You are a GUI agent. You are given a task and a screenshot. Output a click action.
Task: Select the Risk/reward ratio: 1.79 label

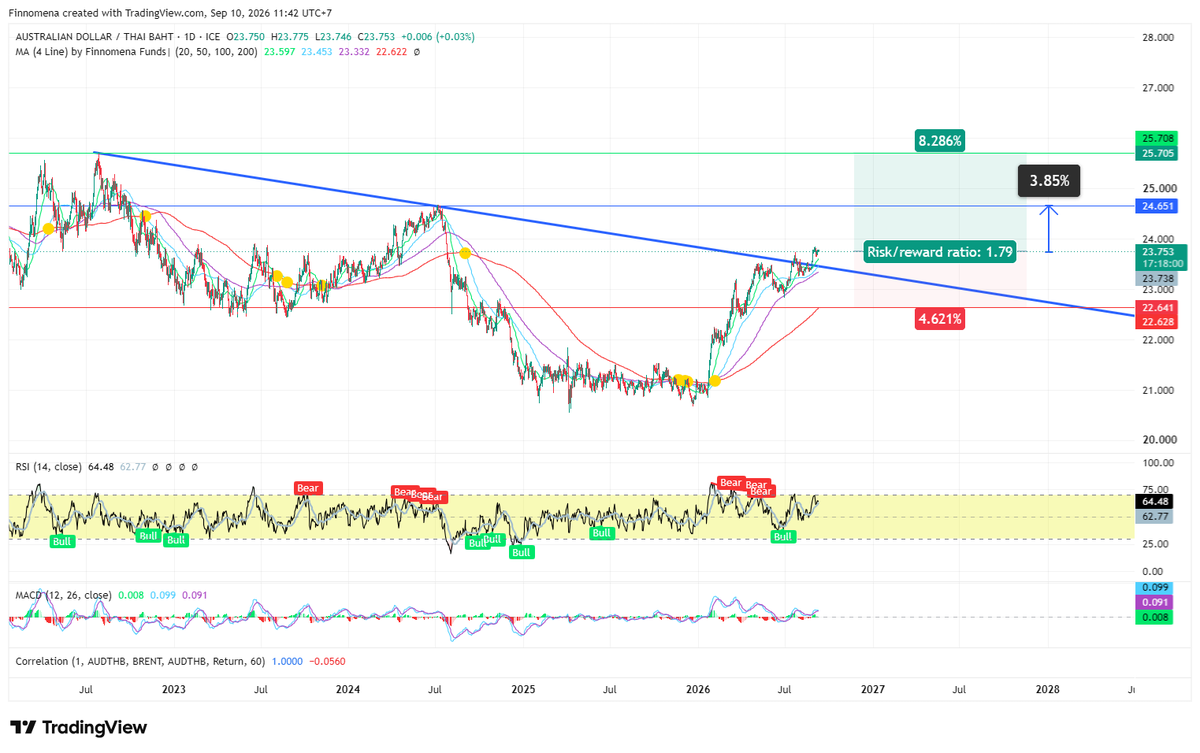(940, 252)
